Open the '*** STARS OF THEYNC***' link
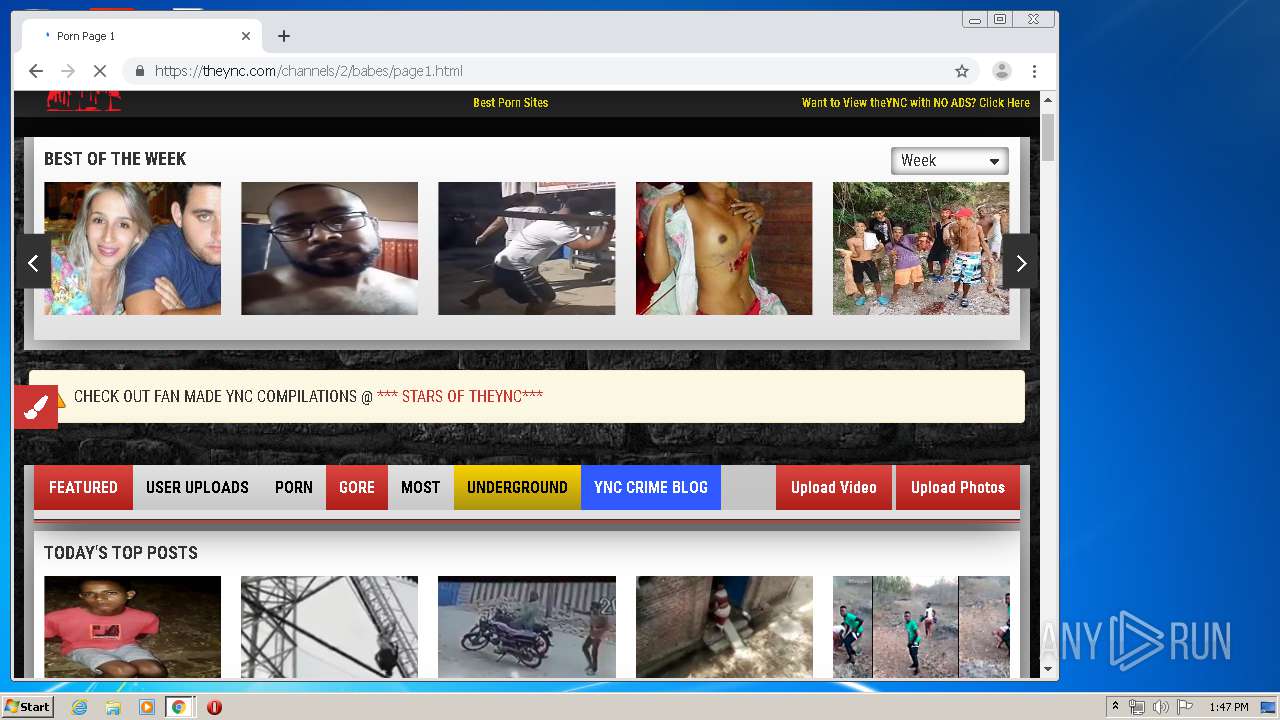This screenshot has width=1280, height=720. point(460,396)
